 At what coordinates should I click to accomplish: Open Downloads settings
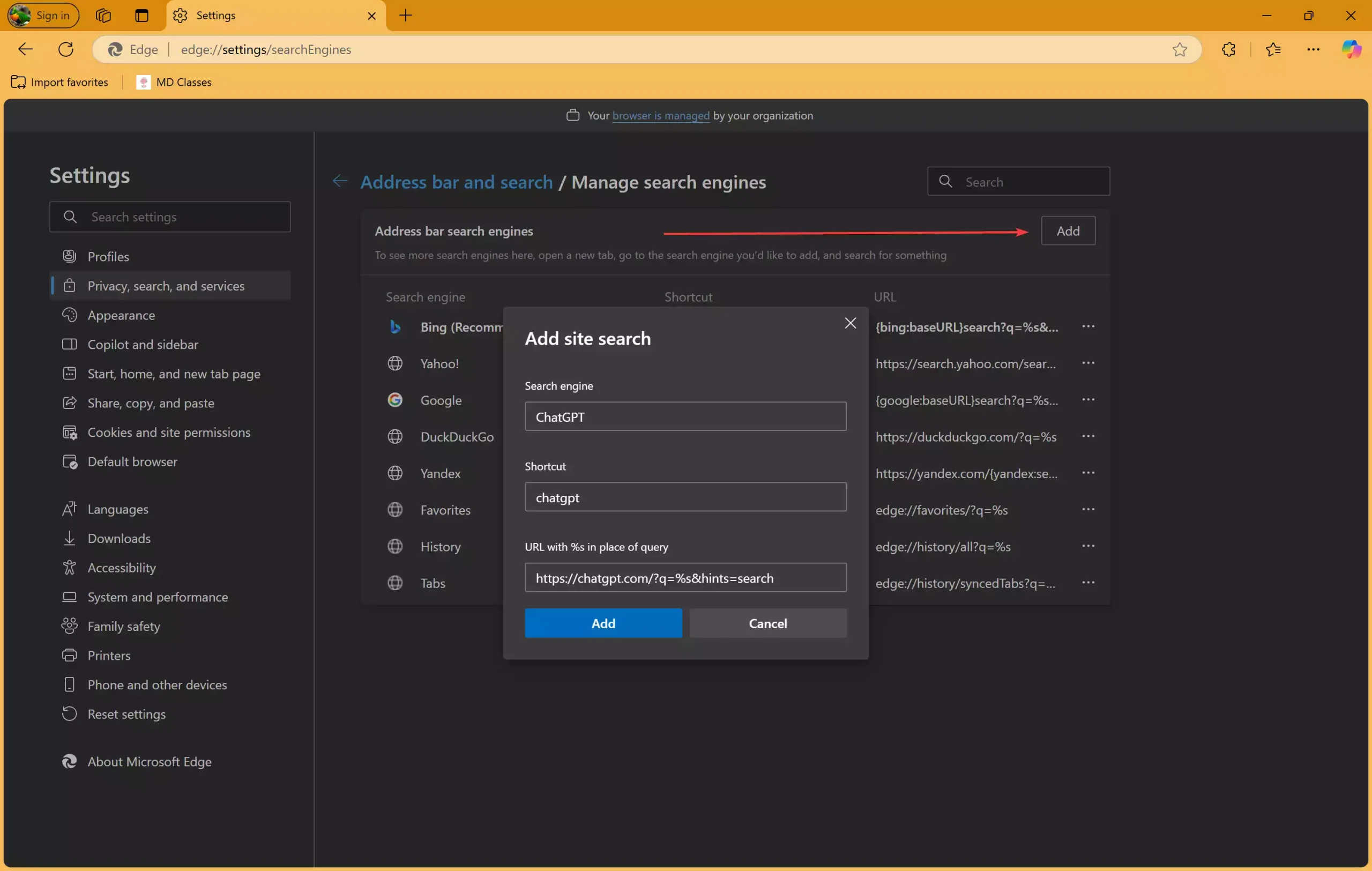tap(170, 538)
